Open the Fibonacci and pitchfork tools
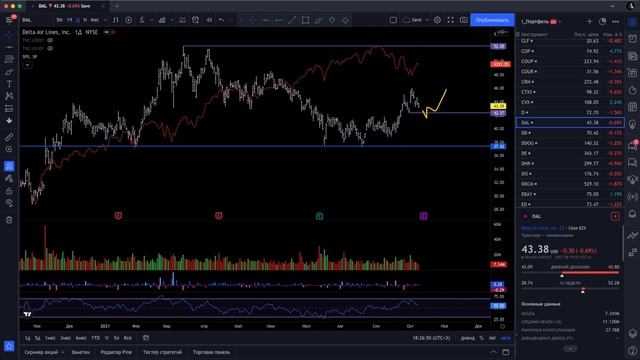 pyautogui.click(x=9, y=60)
